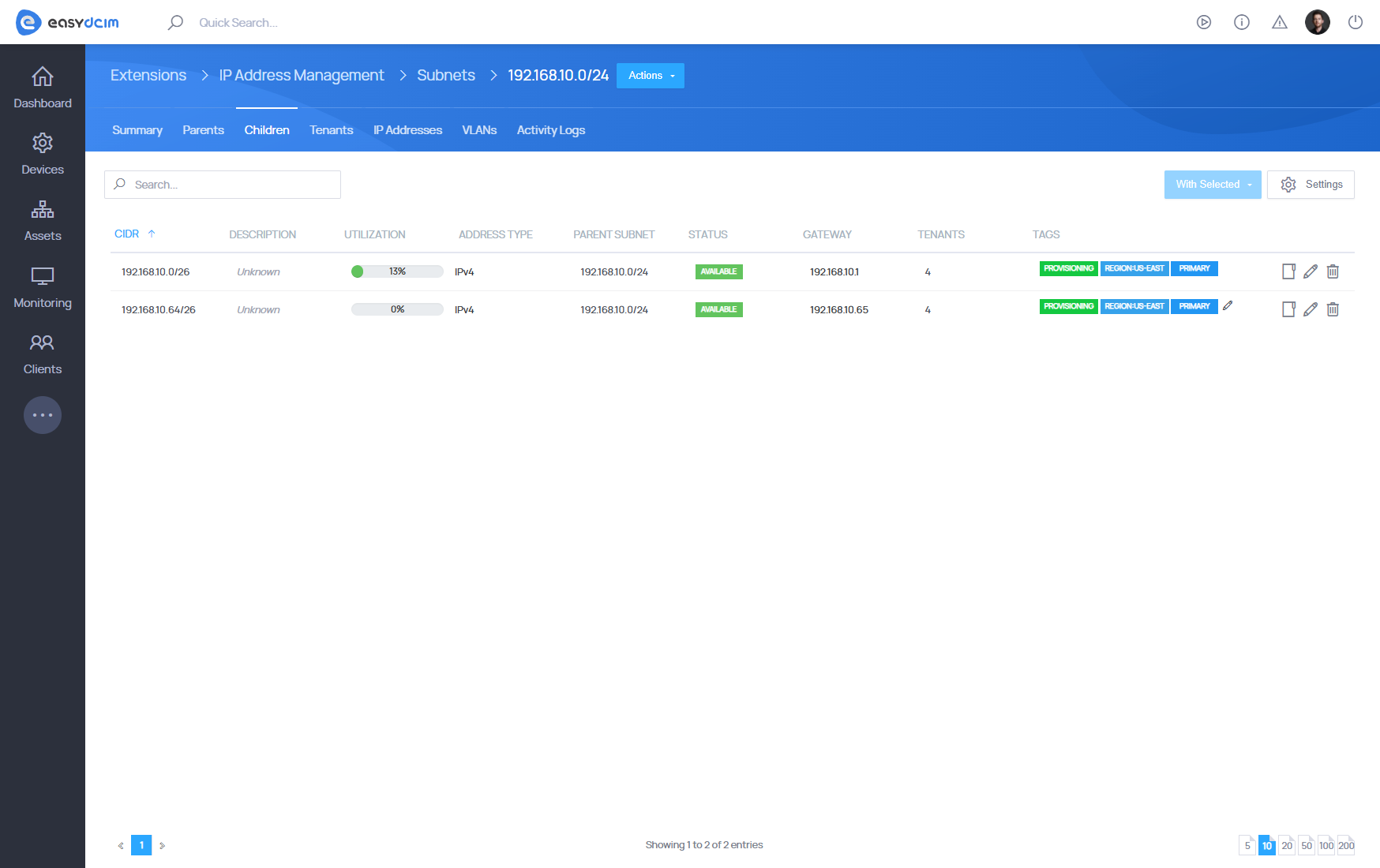Click the EasyDCIM logo
Viewport: 1380px width, 868px height.
tap(67, 22)
